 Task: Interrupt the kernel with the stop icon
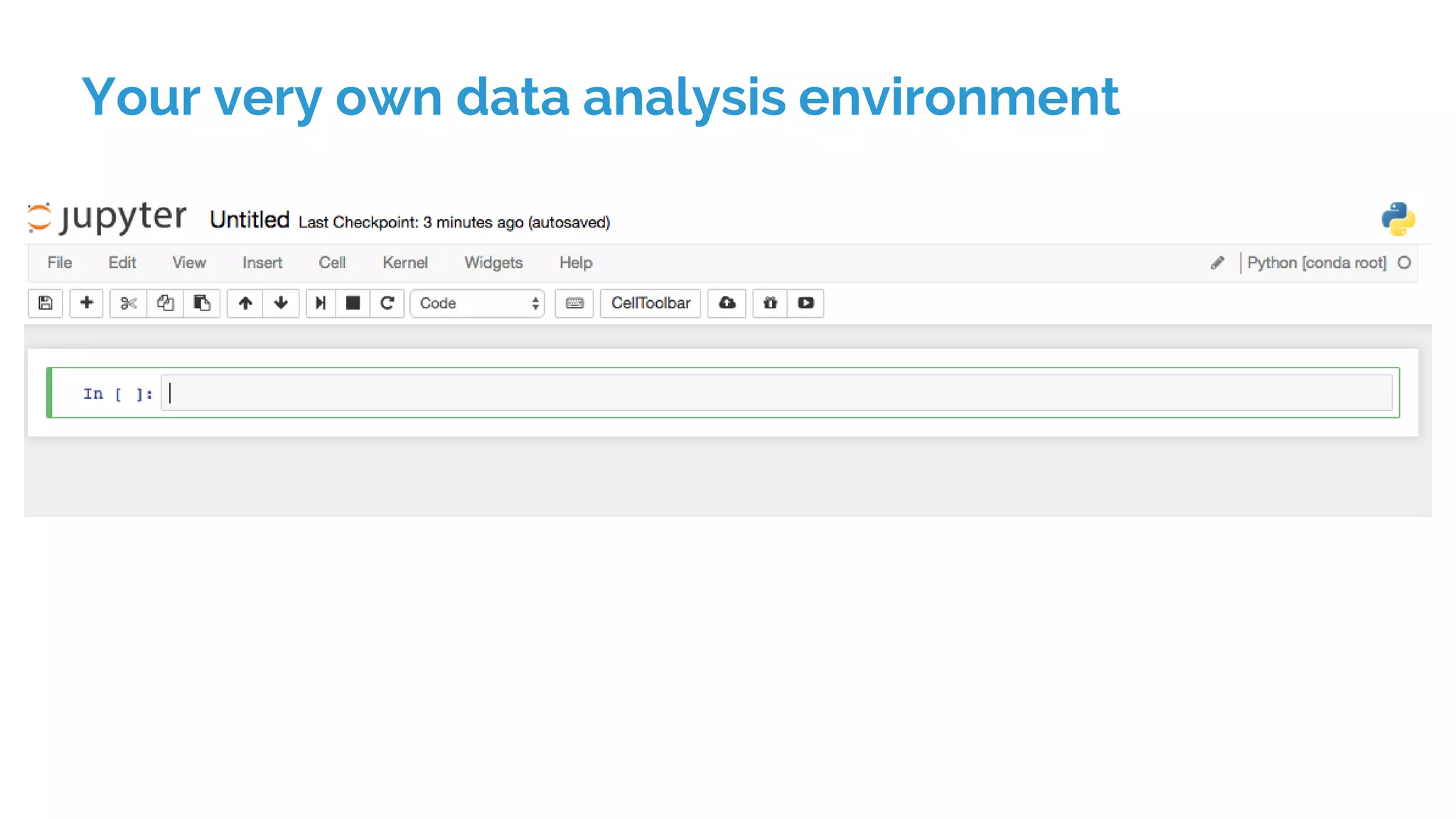[353, 304]
